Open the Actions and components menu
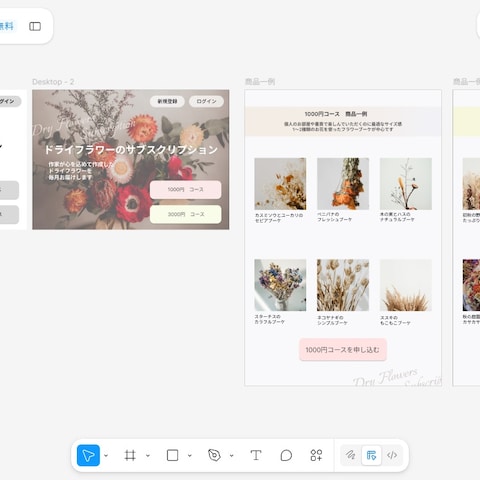 316,455
